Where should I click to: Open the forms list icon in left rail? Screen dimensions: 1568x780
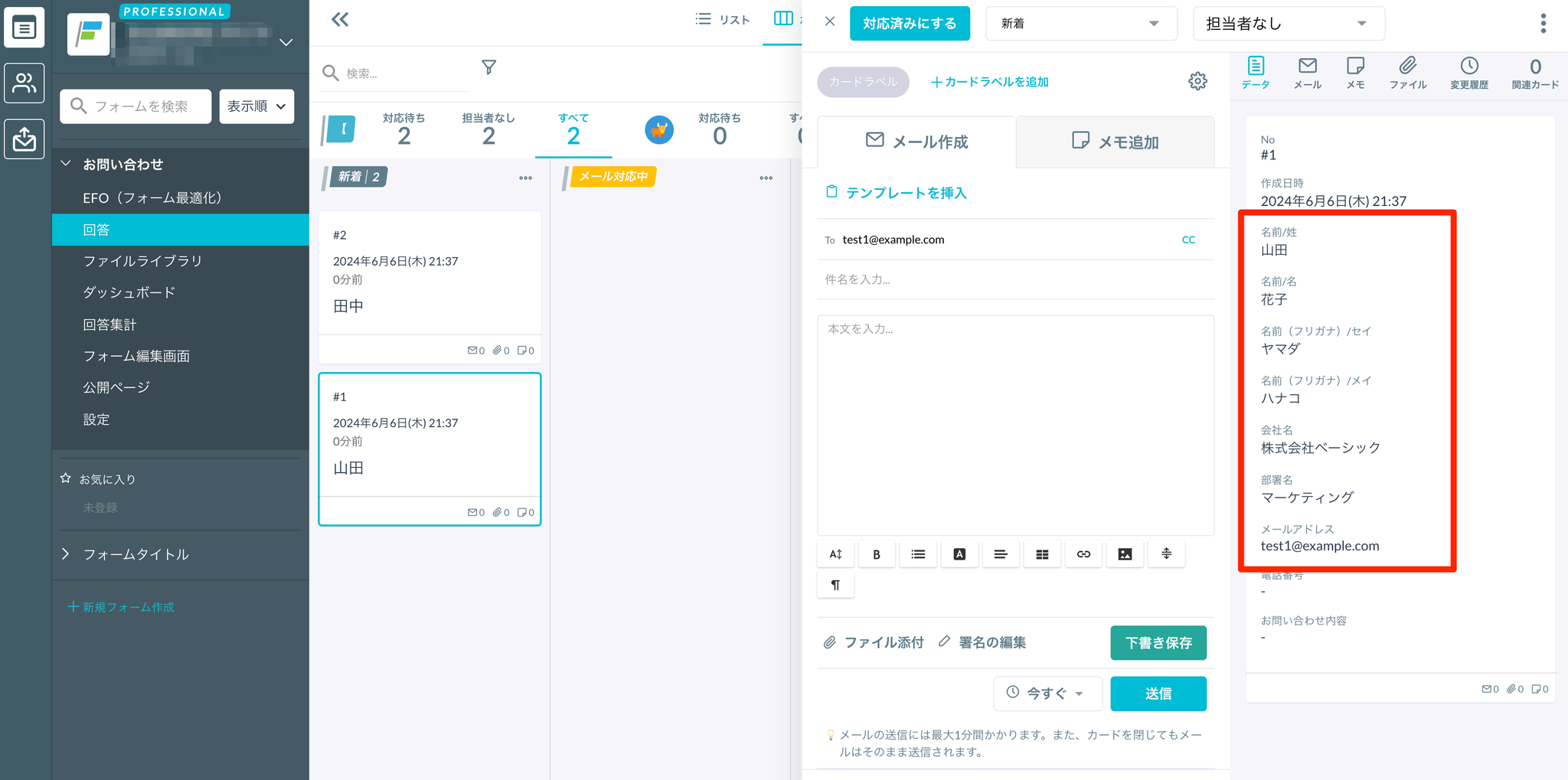[24, 28]
